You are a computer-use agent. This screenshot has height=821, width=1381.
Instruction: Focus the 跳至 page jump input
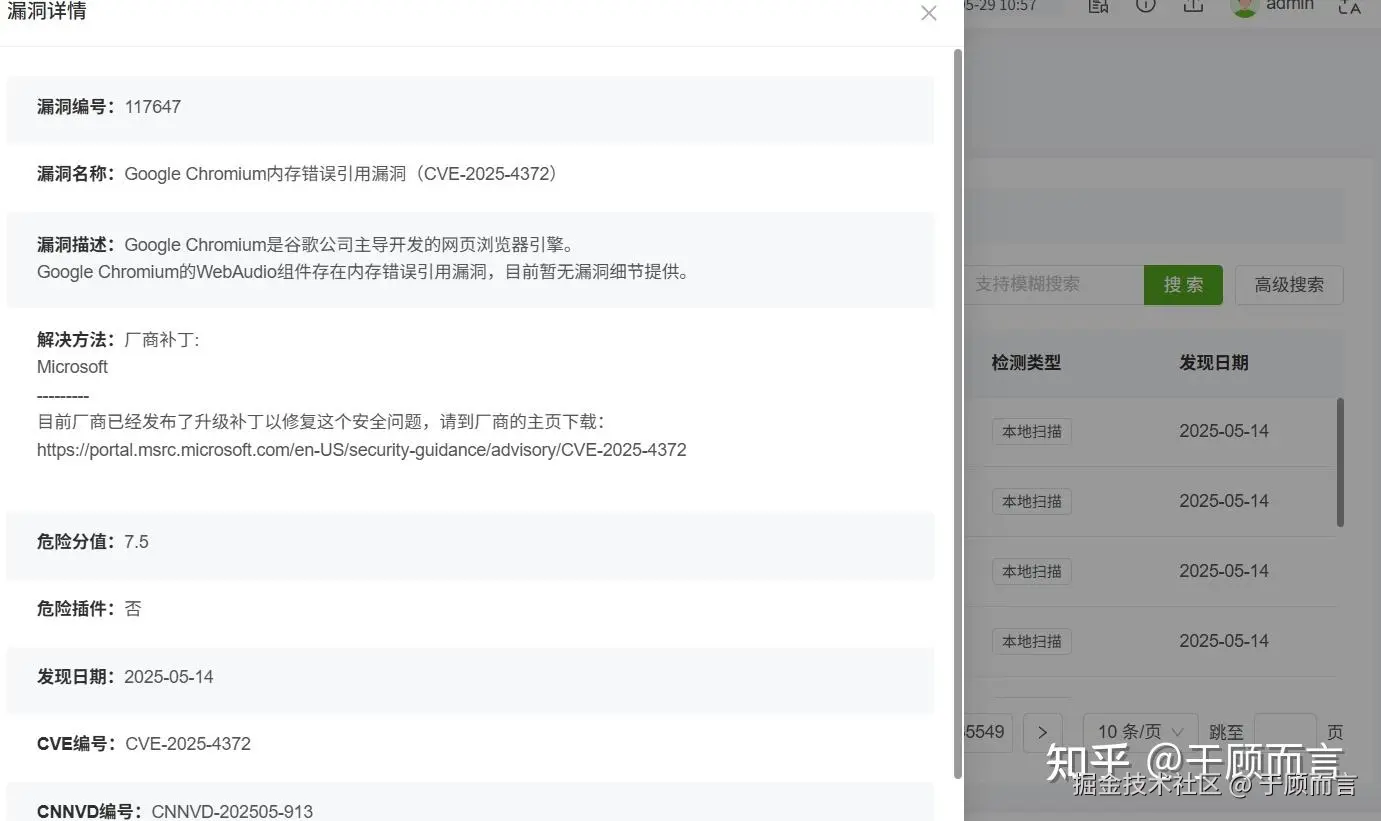click(1285, 733)
